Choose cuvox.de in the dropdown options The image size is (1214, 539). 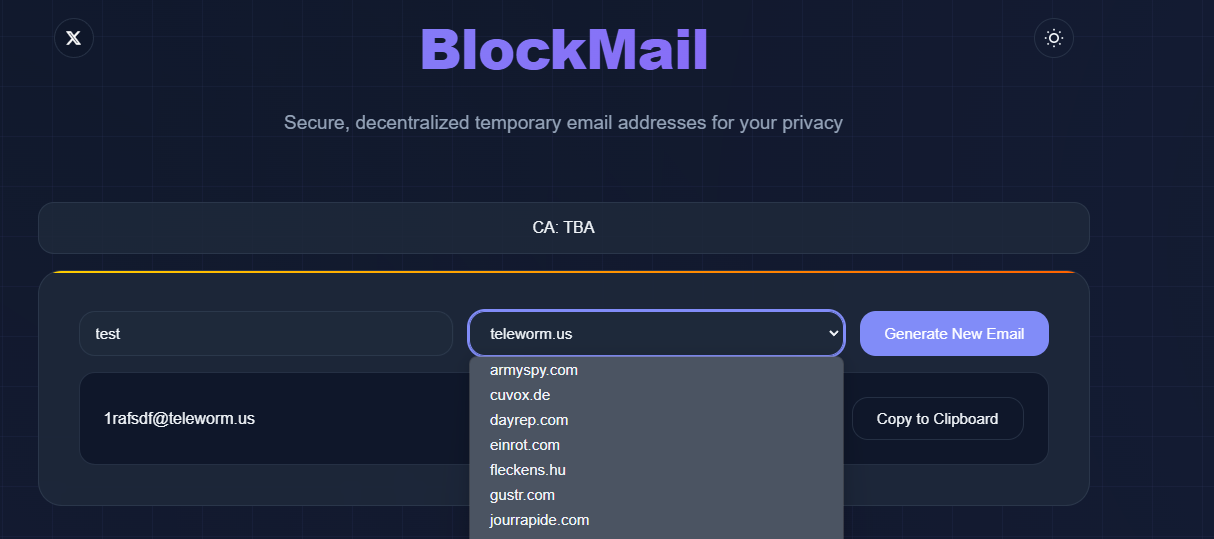(x=520, y=395)
